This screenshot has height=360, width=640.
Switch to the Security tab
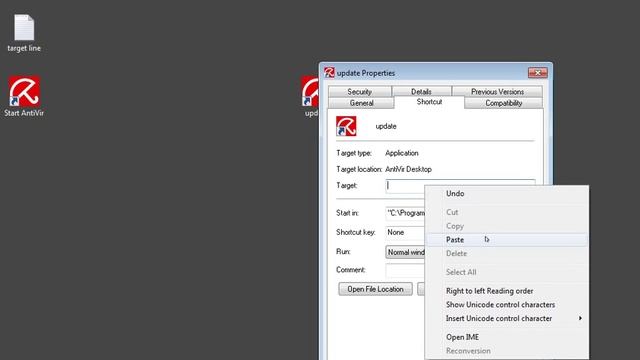(x=360, y=91)
